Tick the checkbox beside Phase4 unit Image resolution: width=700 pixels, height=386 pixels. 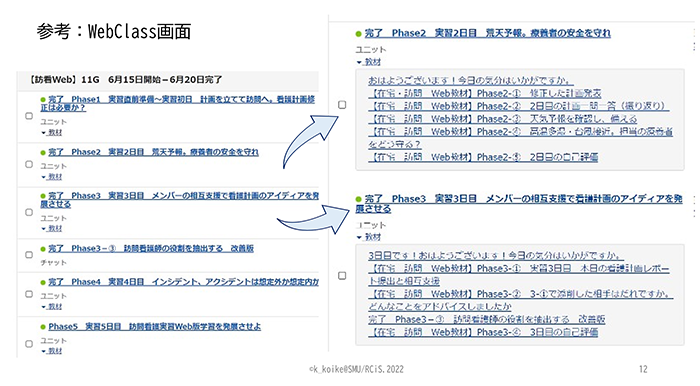pyautogui.click(x=29, y=294)
